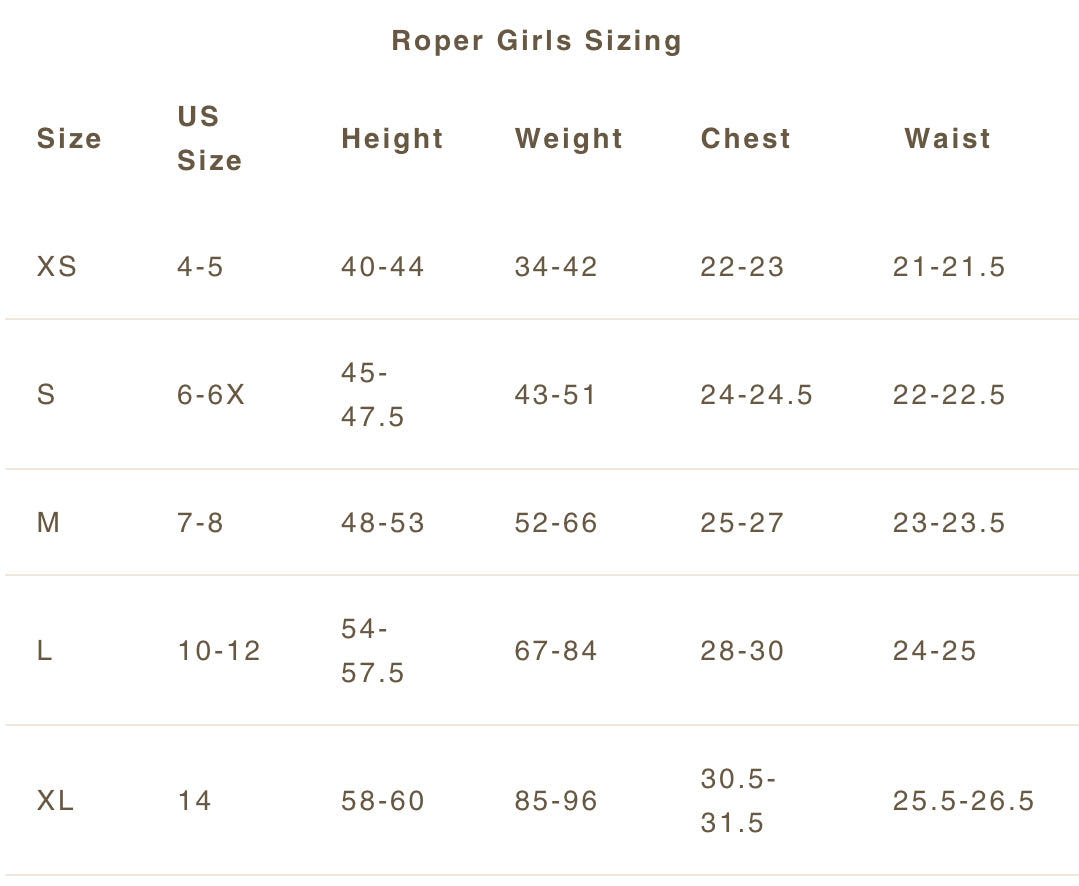Click the 23-23.5 waist value
This screenshot has height=886, width=1079.
click(949, 523)
